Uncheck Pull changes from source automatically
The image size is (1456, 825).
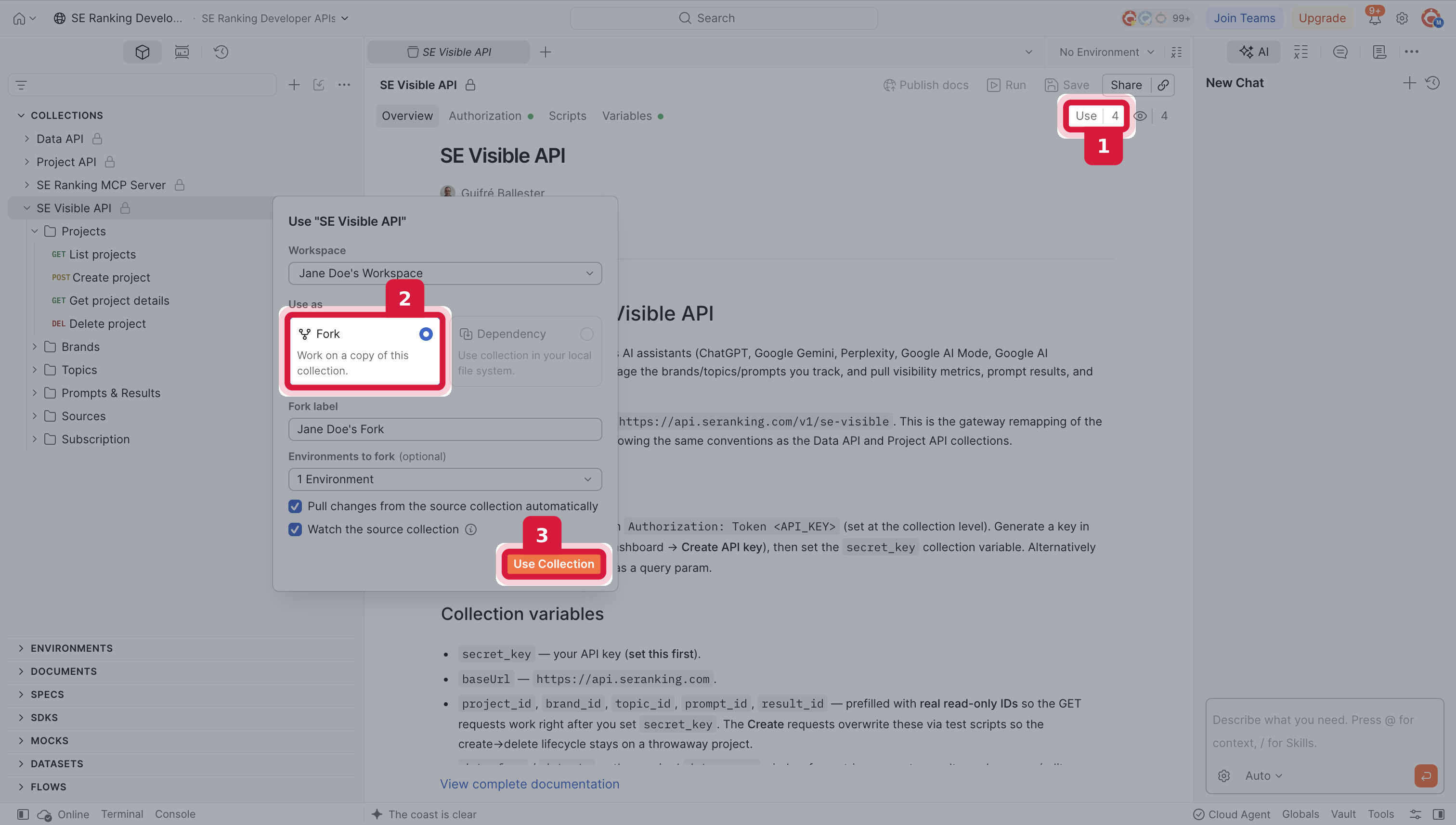(295, 506)
